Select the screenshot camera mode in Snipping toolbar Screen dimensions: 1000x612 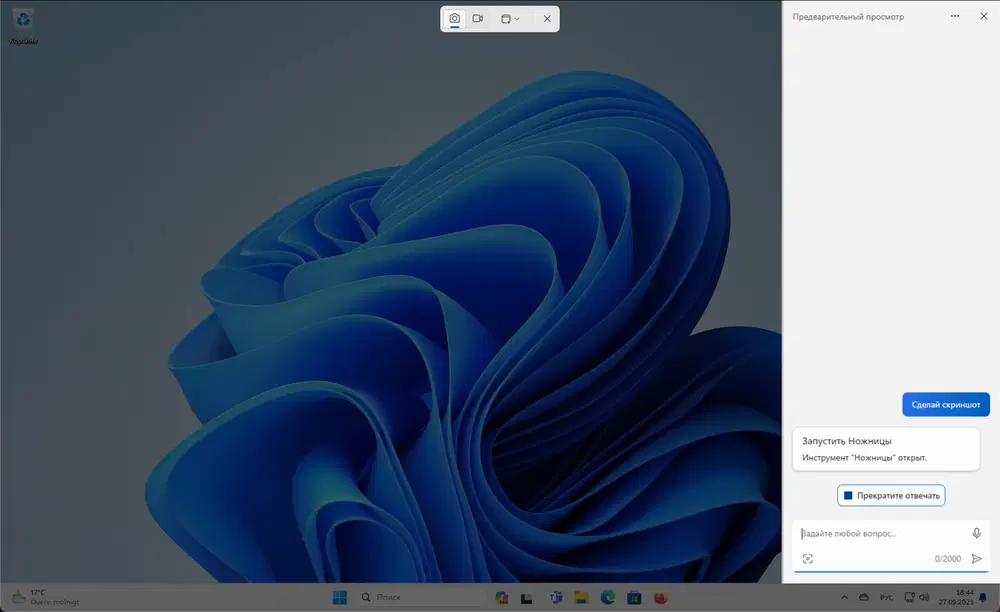pyautogui.click(x=454, y=18)
